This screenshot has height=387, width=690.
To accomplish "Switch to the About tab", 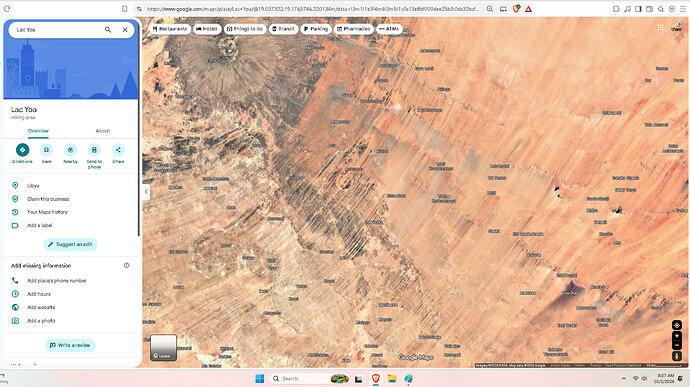I will (103, 131).
